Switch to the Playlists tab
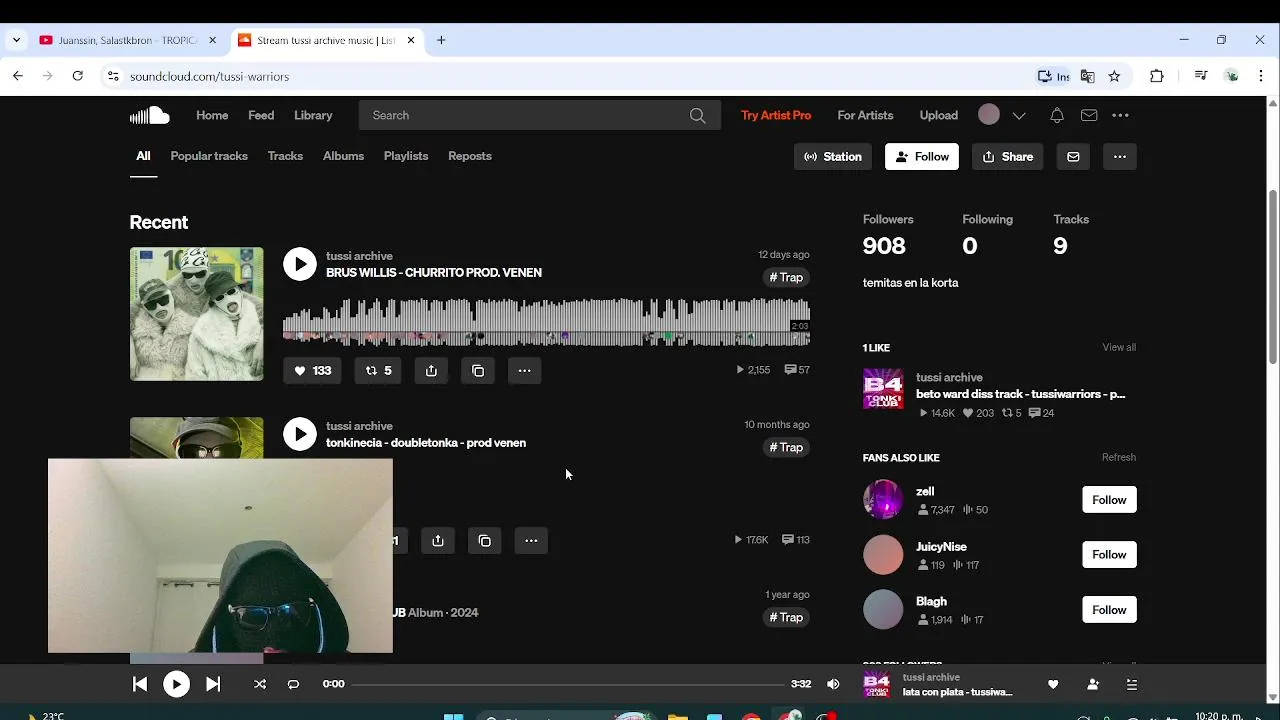Image resolution: width=1280 pixels, height=720 pixels. tap(406, 156)
